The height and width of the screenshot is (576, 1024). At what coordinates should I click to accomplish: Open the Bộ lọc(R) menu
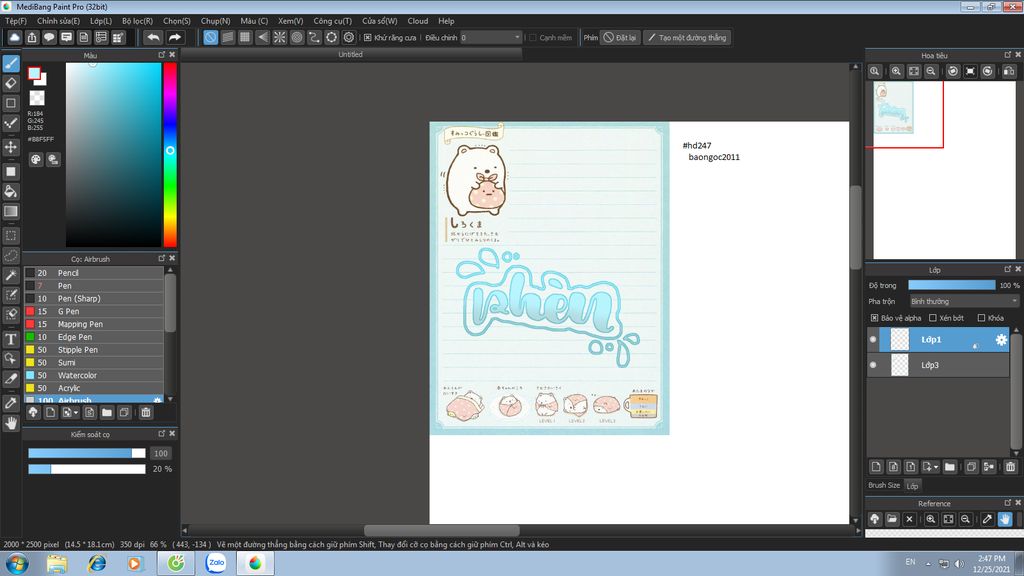click(137, 21)
